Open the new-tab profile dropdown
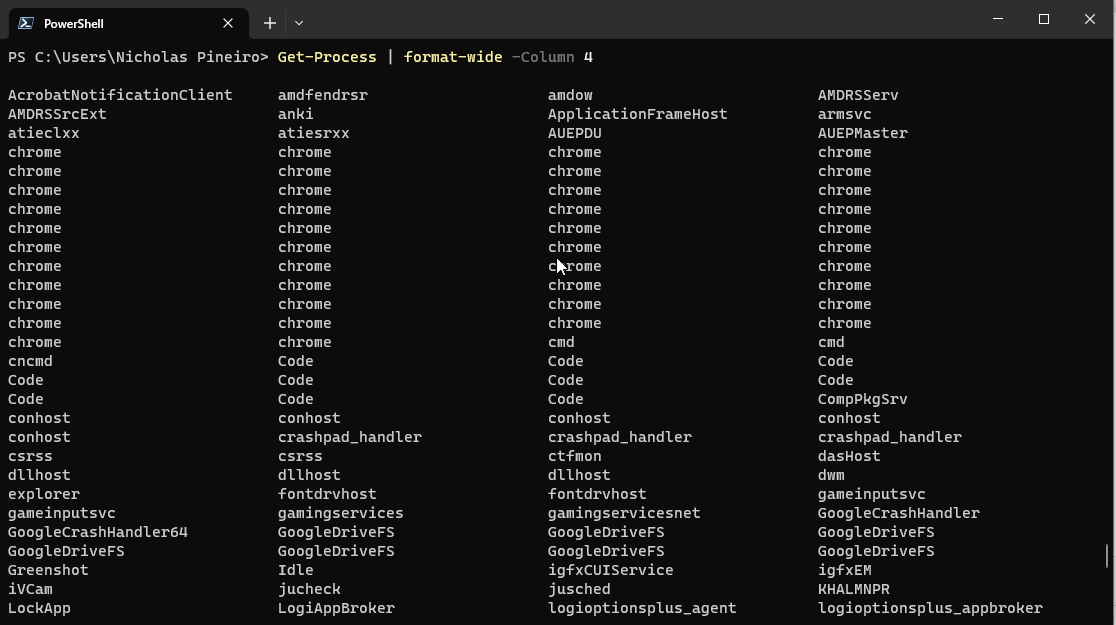Image resolution: width=1116 pixels, height=625 pixels. pos(299,23)
